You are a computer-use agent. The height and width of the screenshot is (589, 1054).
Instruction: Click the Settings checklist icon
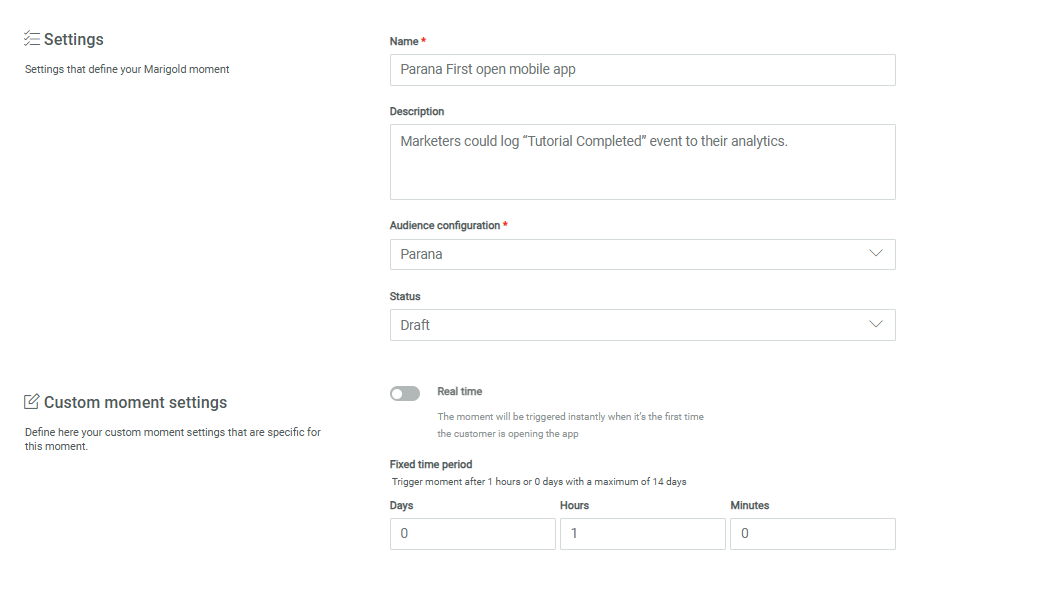32,40
